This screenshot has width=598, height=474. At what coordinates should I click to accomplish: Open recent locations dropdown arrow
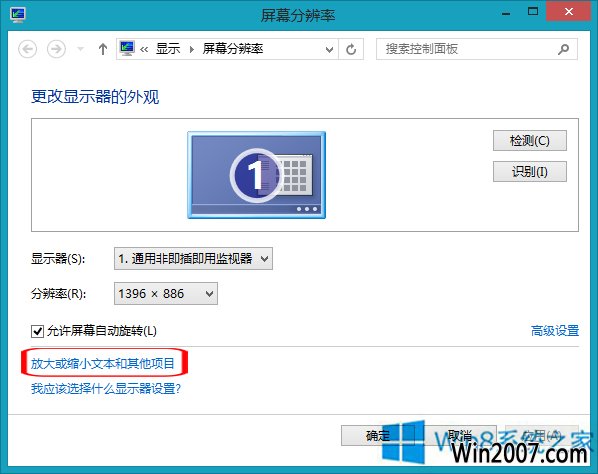80,49
